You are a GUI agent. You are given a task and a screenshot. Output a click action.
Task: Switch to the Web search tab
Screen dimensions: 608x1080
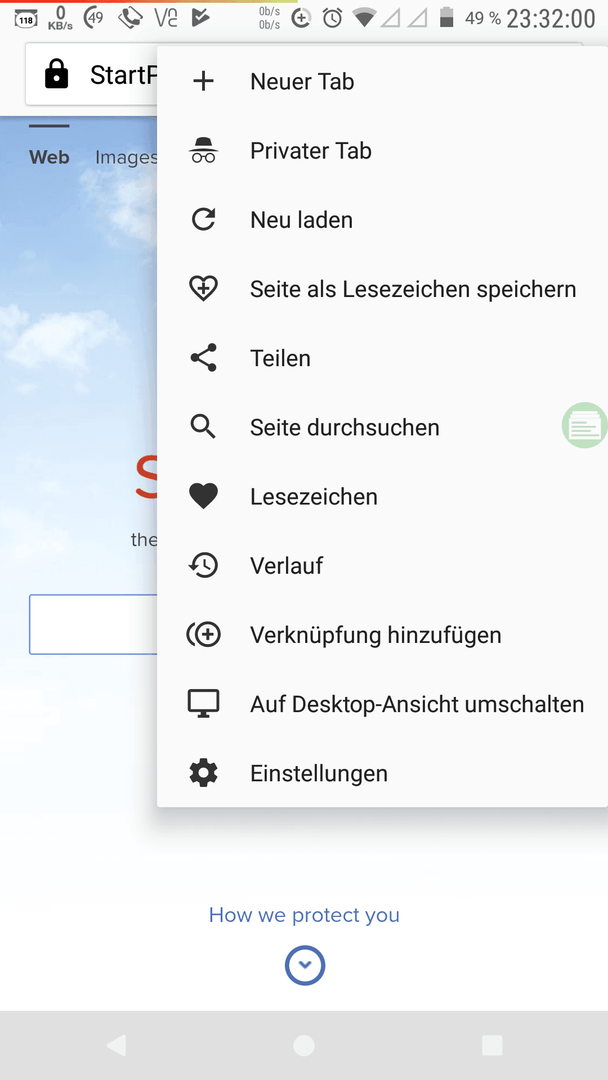(x=49, y=157)
